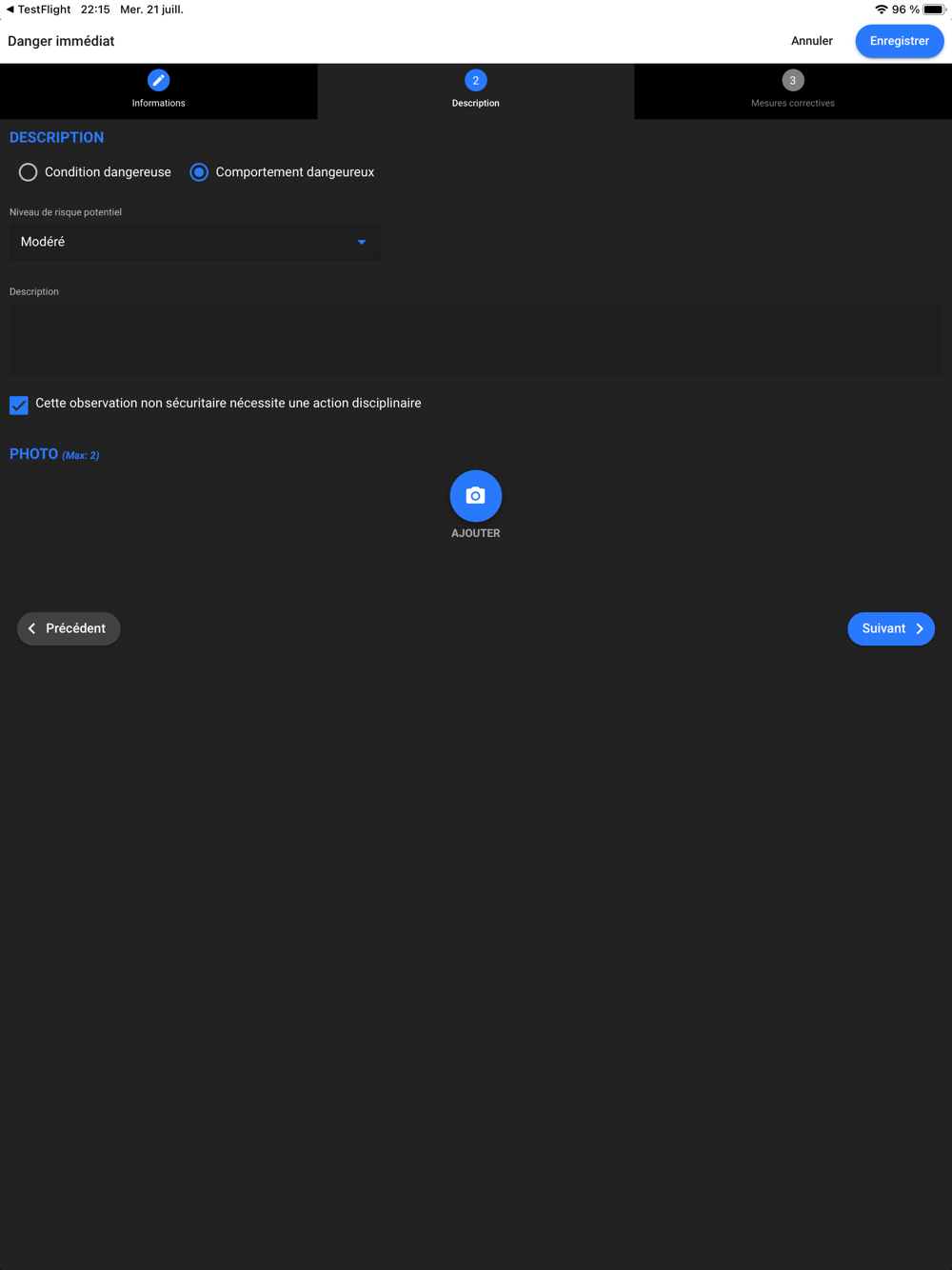Image resolution: width=952 pixels, height=1270 pixels.
Task: Focus the Description text area
Action: click(x=476, y=339)
